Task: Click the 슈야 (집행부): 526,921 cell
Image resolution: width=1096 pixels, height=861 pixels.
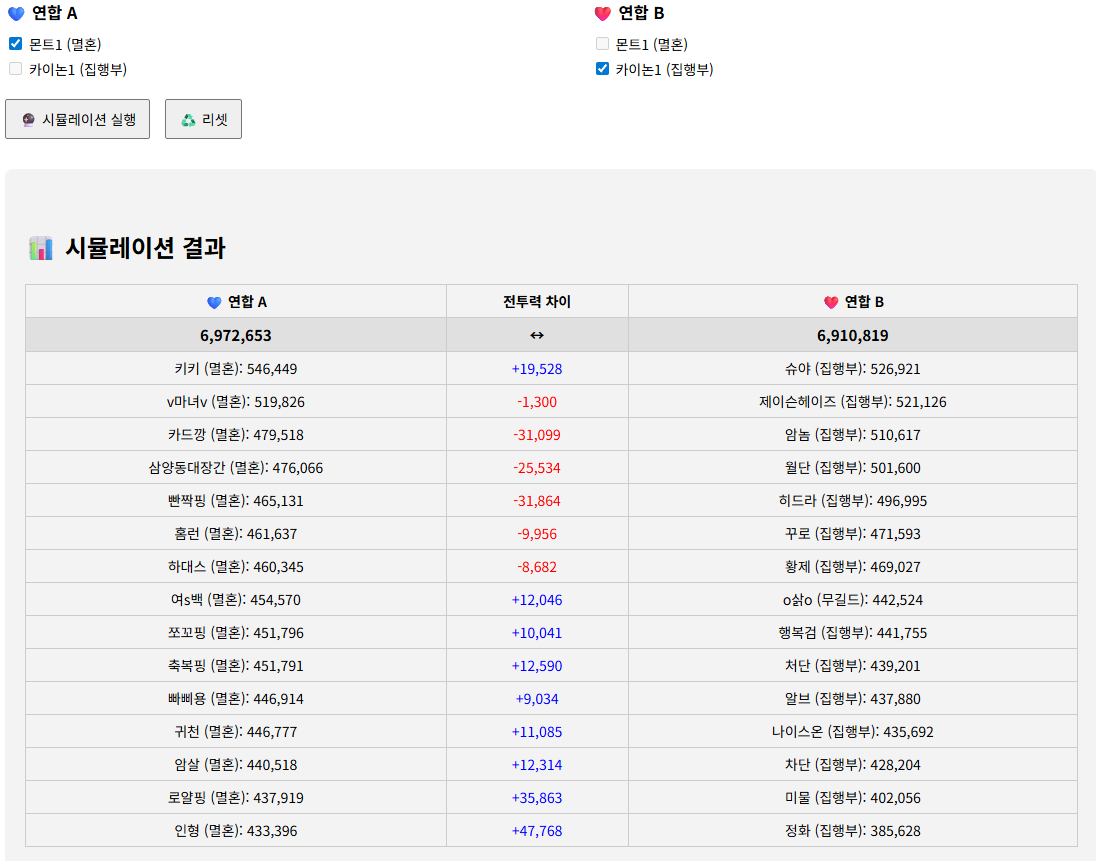Action: 852,368
